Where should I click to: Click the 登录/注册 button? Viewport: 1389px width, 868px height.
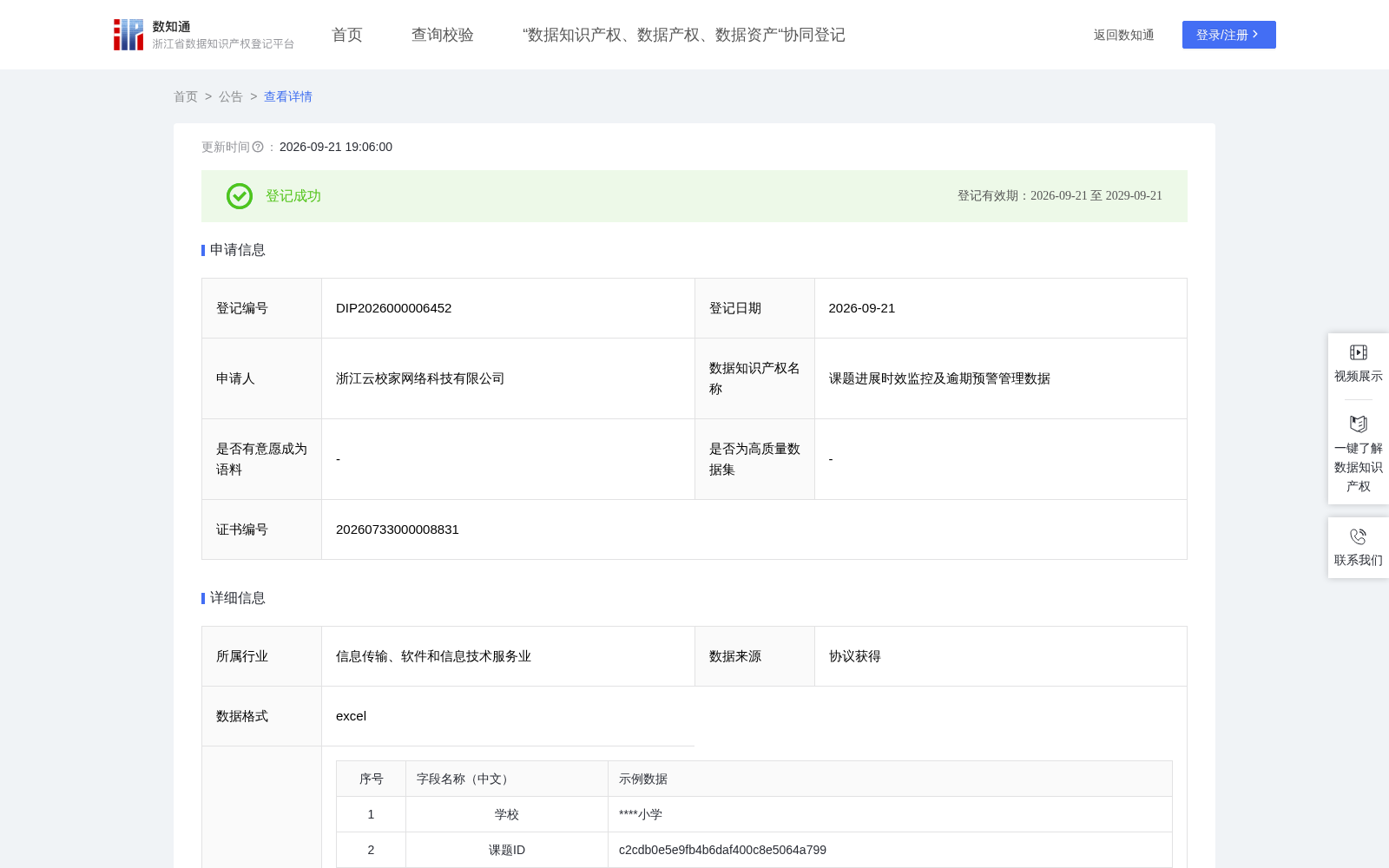coord(1229,35)
